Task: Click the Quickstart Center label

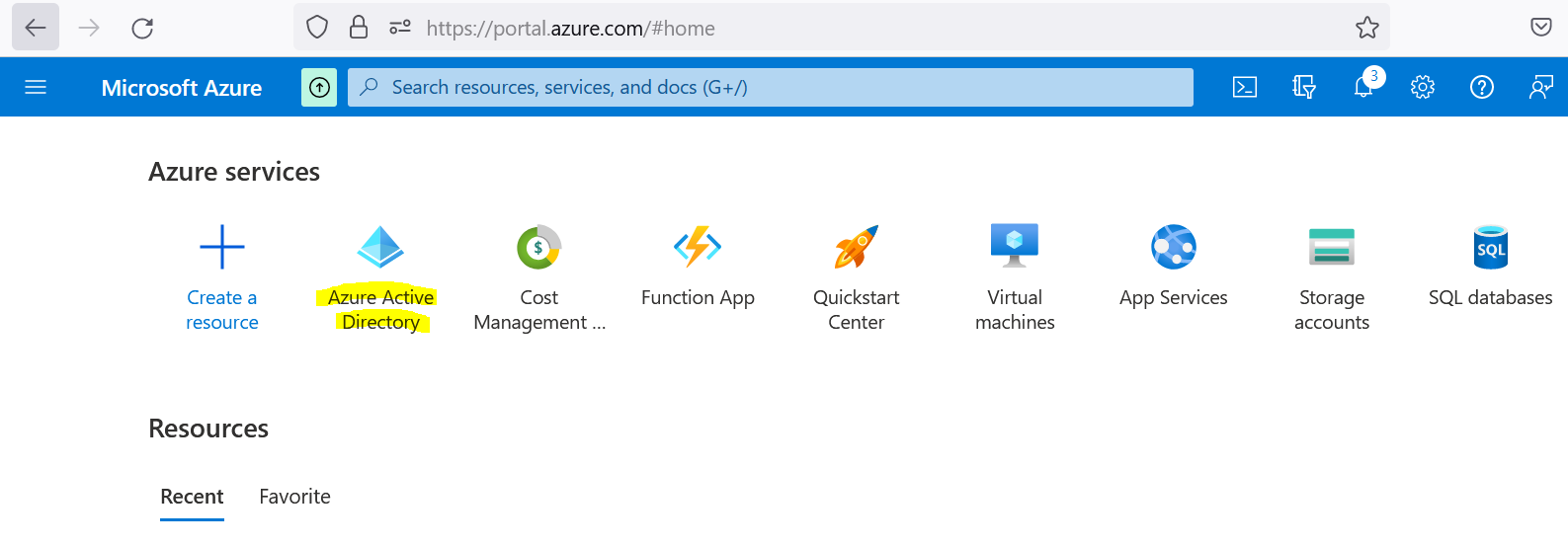Action: pyautogui.click(x=856, y=310)
